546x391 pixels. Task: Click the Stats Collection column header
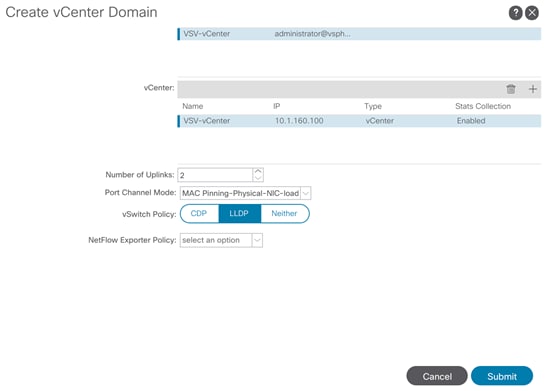click(483, 106)
